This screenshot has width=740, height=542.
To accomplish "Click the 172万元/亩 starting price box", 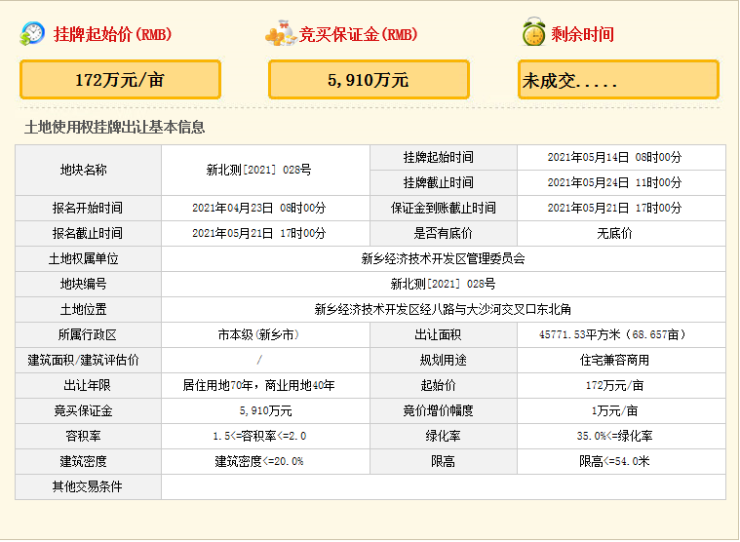I will pyautogui.click(x=120, y=80).
